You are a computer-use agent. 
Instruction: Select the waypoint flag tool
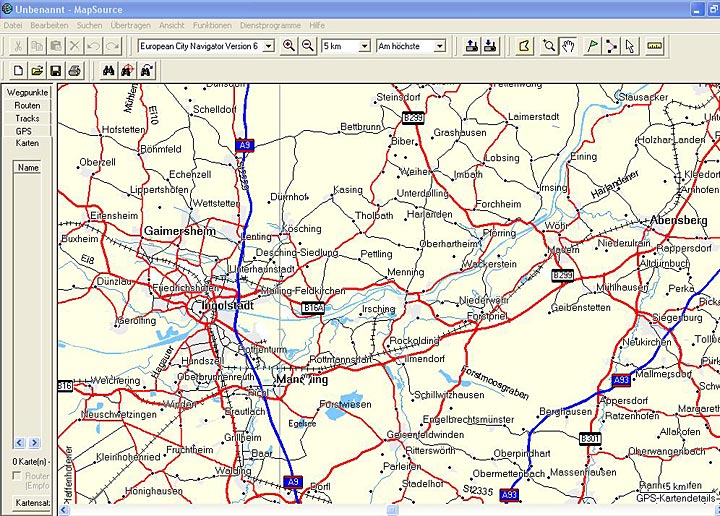593,46
